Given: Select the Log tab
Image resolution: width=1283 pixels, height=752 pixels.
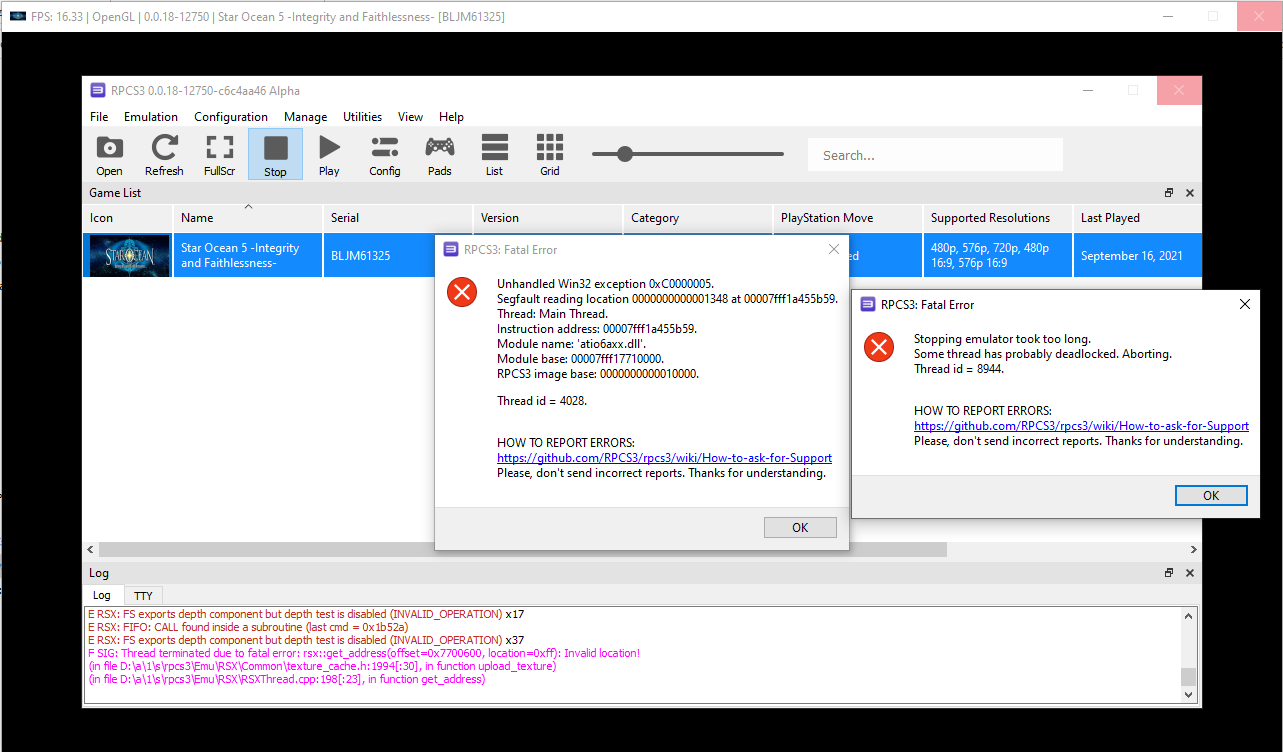Looking at the screenshot, I should point(102,595).
